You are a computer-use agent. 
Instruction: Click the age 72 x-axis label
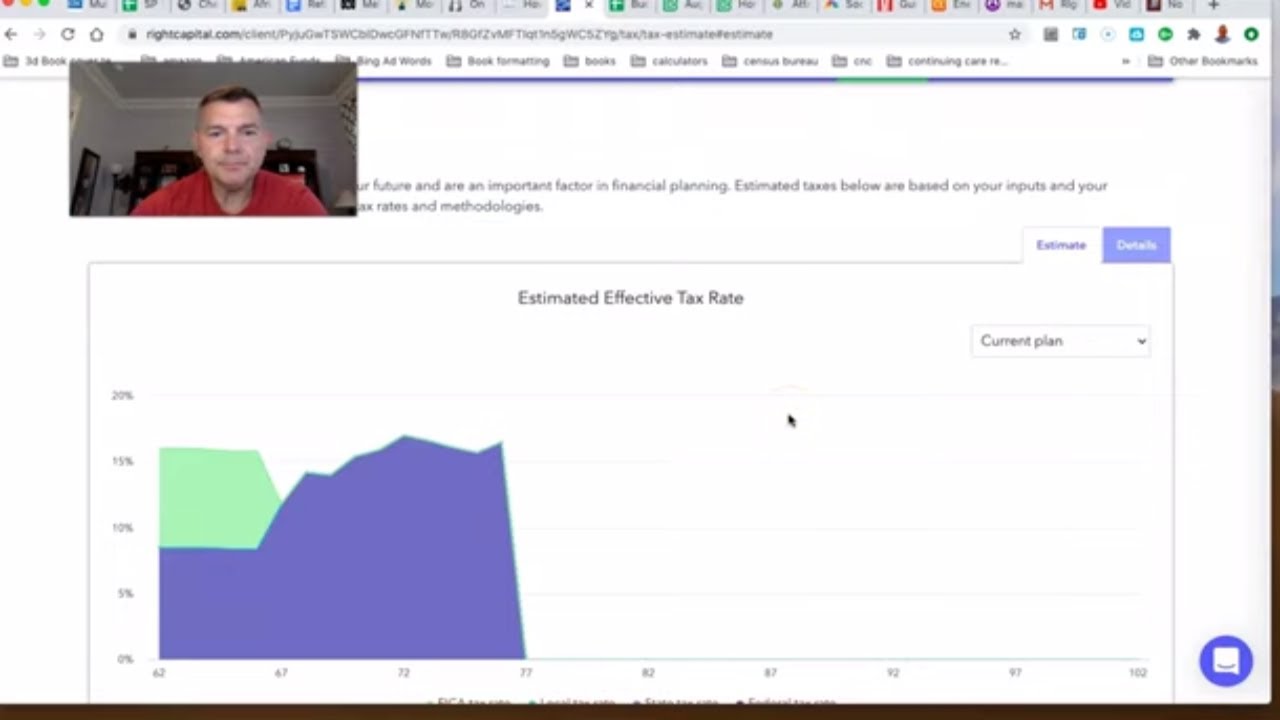[403, 673]
